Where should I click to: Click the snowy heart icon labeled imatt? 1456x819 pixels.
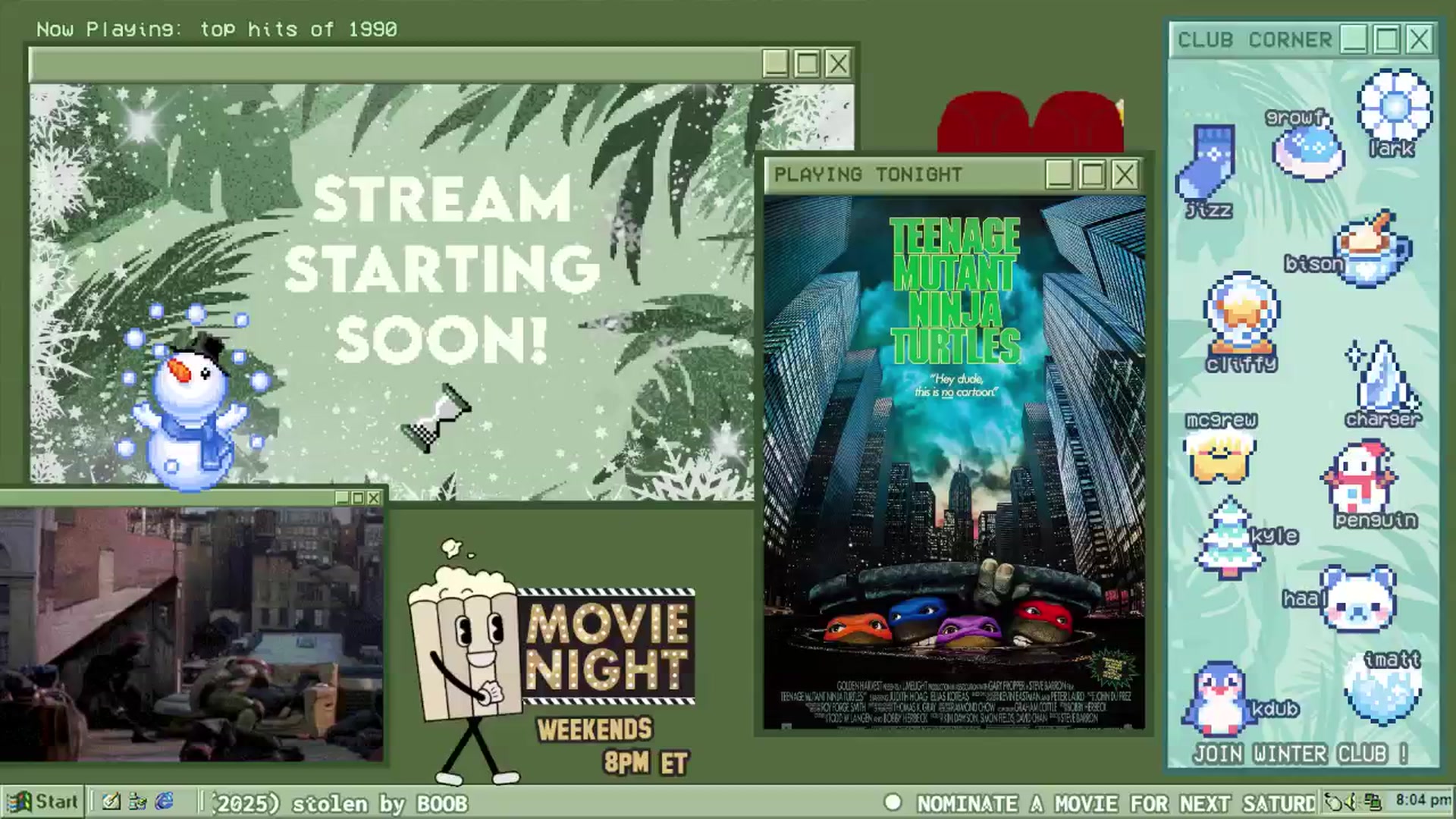[x=1382, y=690]
